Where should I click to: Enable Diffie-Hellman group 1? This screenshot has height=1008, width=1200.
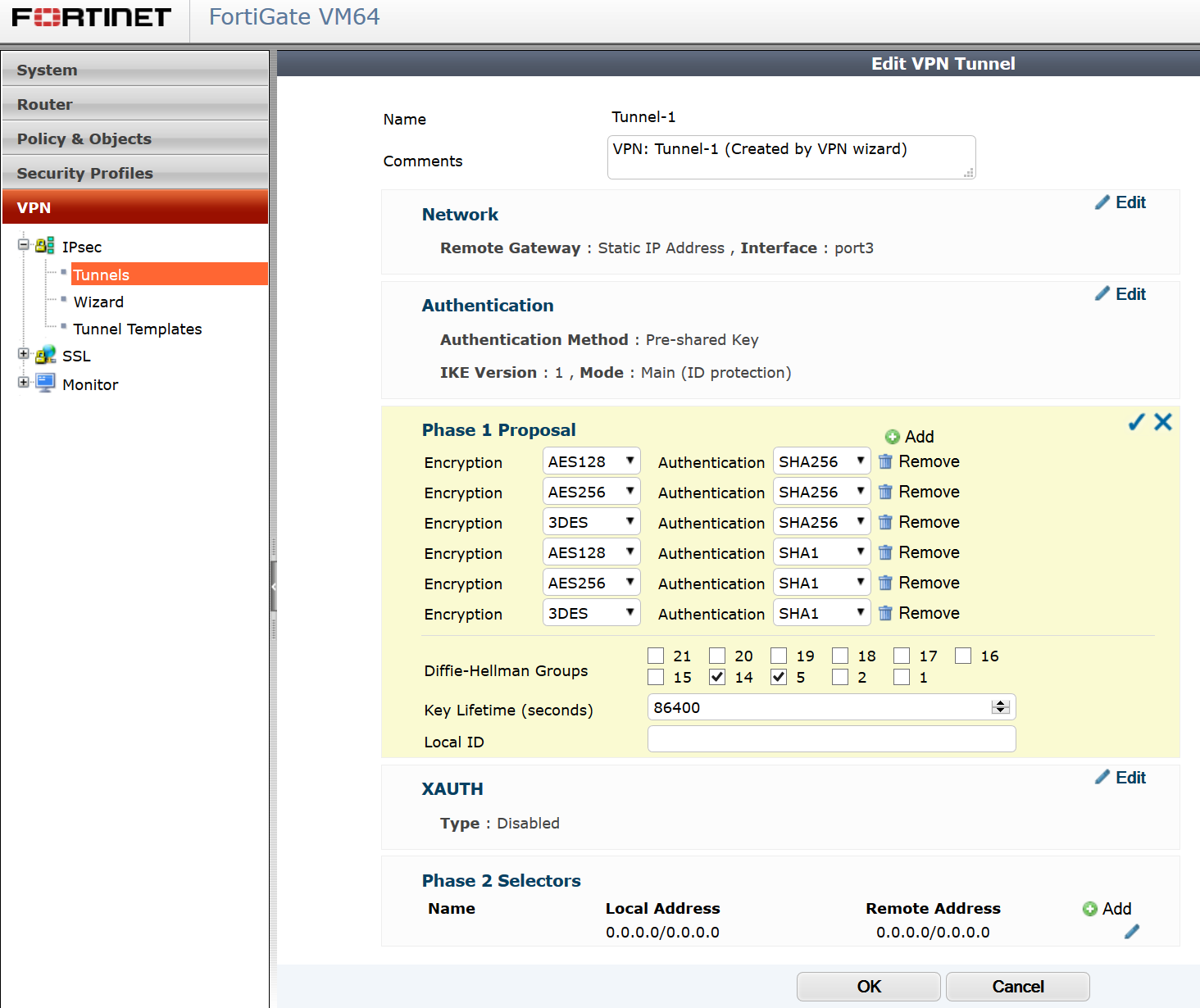click(x=902, y=677)
